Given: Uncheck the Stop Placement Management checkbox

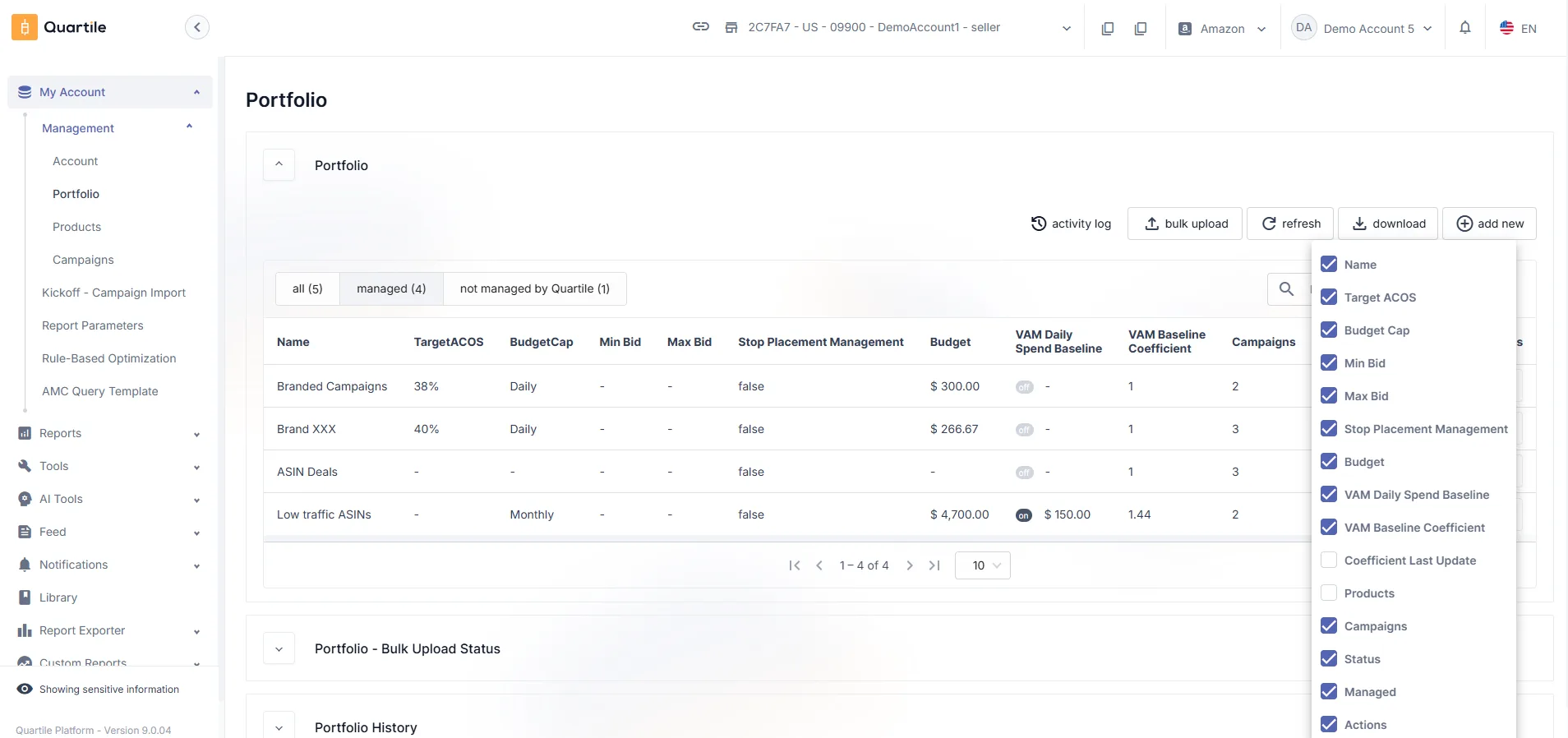Looking at the screenshot, I should coord(1329,428).
